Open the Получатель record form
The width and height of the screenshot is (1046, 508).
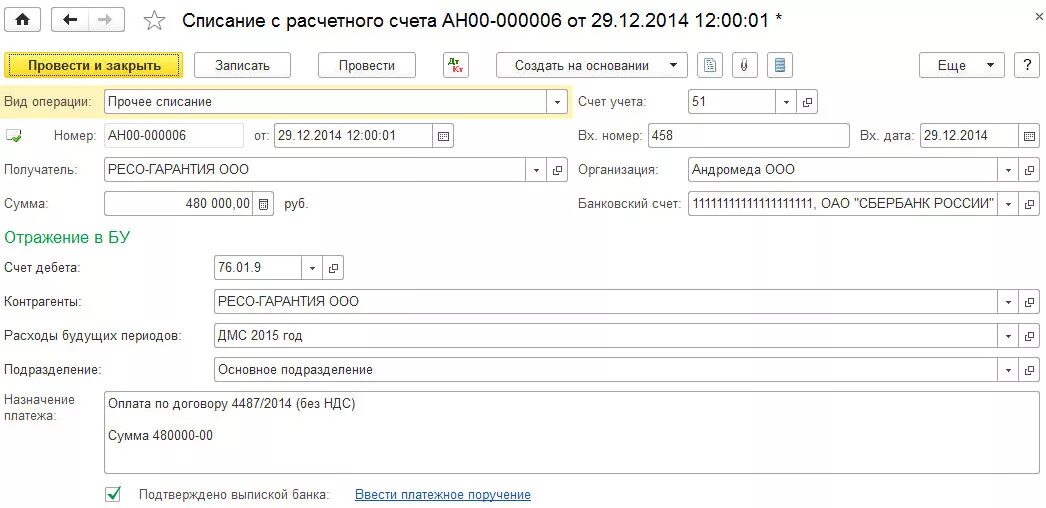(557, 170)
